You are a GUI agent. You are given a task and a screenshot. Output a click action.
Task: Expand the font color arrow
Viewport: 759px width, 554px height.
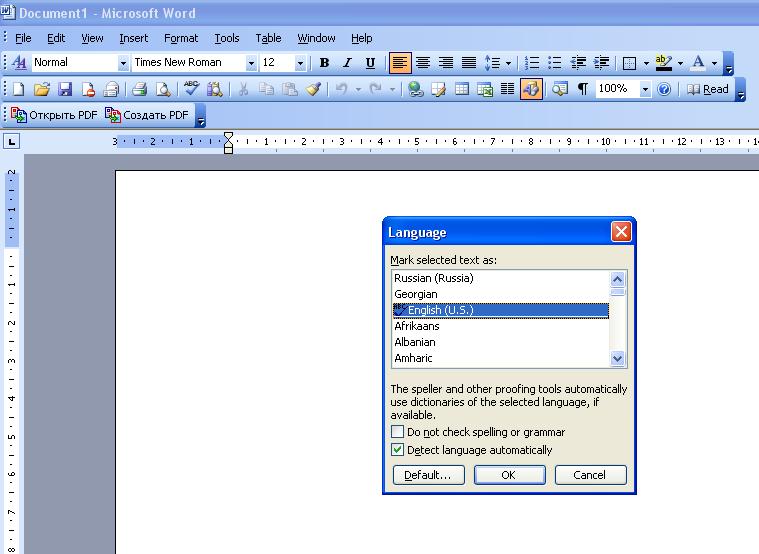[x=714, y=63]
